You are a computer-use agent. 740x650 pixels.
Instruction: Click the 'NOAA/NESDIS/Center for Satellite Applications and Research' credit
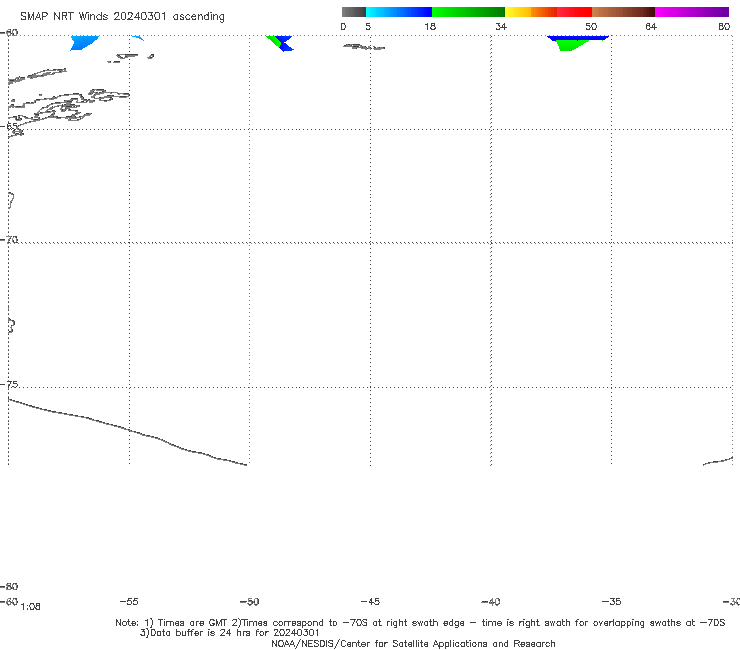tap(413, 643)
